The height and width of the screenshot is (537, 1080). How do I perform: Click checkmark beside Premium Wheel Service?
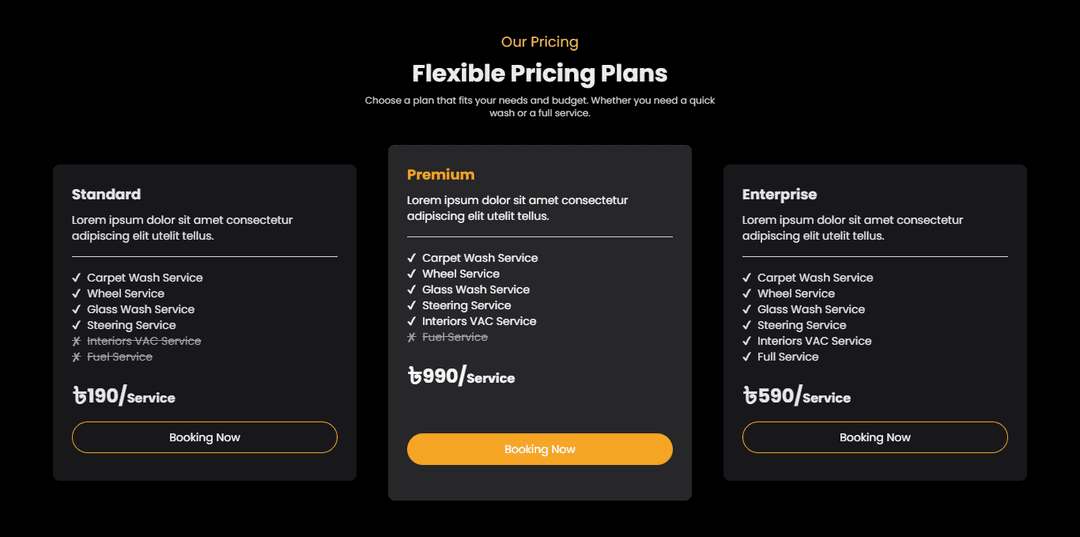(411, 274)
